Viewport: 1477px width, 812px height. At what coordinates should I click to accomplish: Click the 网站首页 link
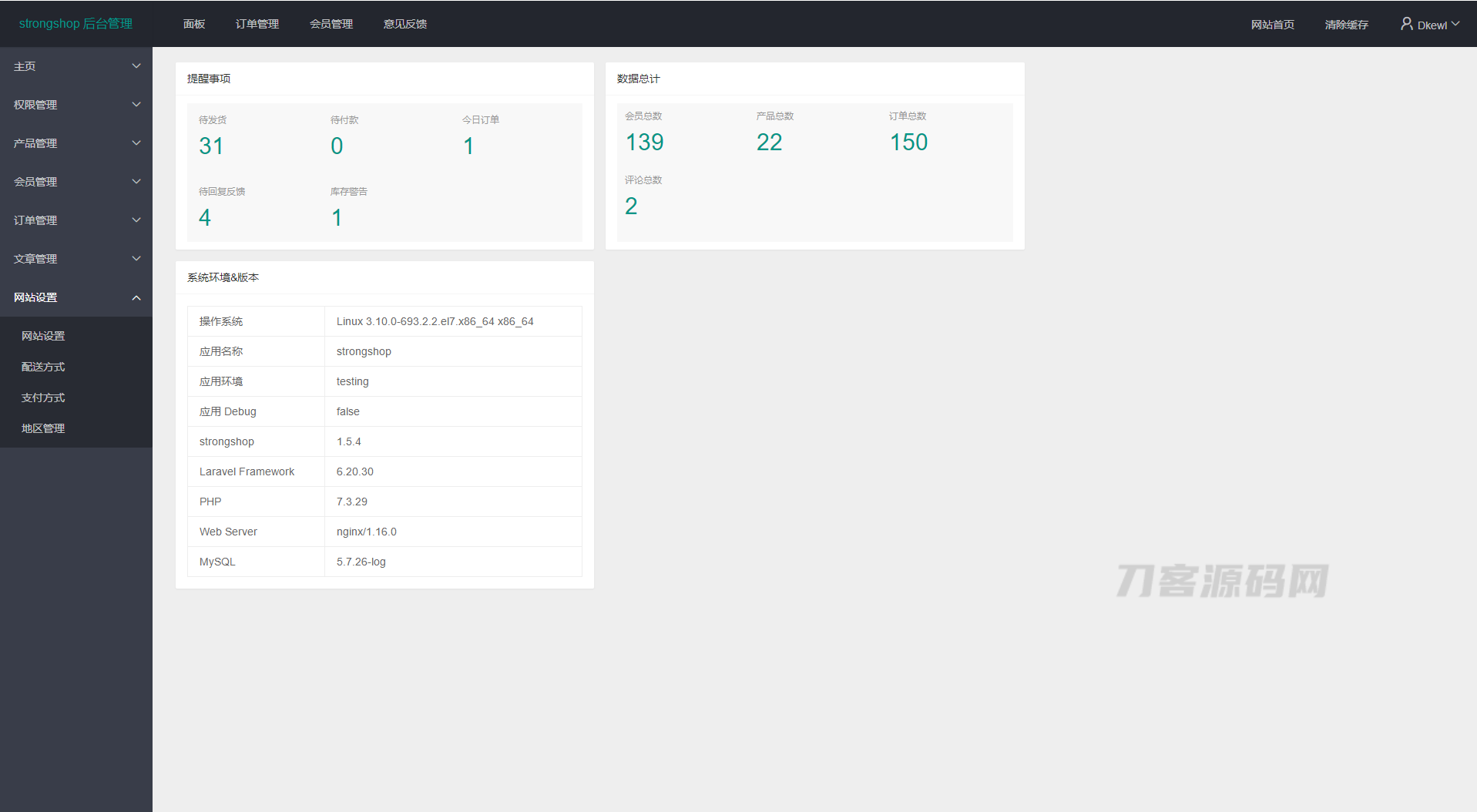click(x=1272, y=25)
